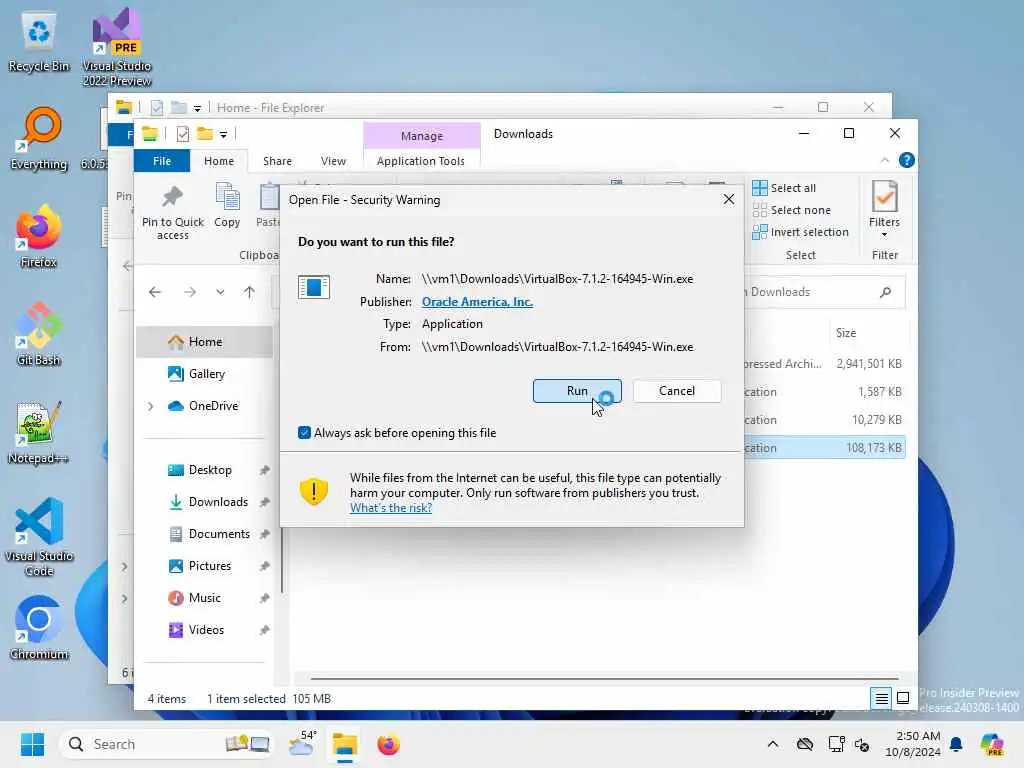The image size is (1024, 768).
Task: Select the 2,941,501 KB file row
Action: coord(825,364)
